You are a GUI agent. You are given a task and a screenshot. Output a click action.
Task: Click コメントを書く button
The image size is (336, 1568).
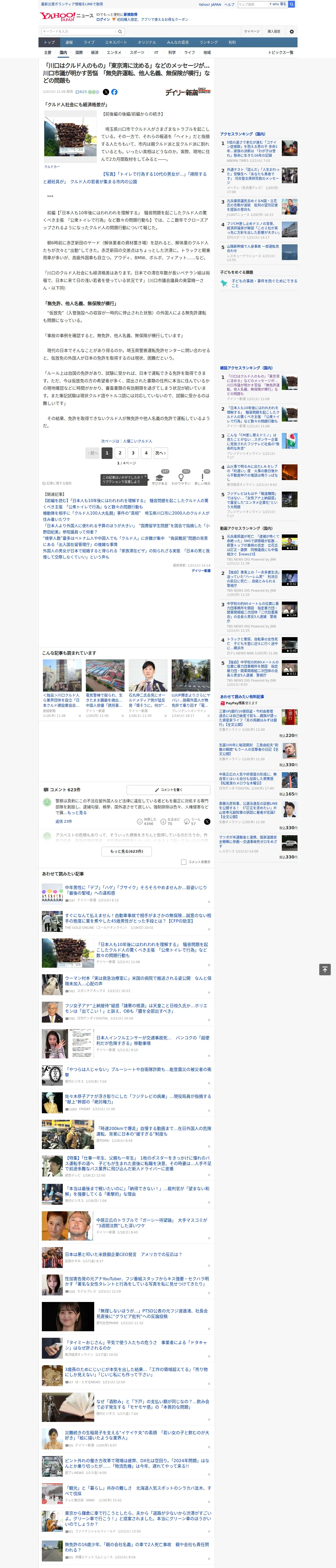tap(169, 789)
